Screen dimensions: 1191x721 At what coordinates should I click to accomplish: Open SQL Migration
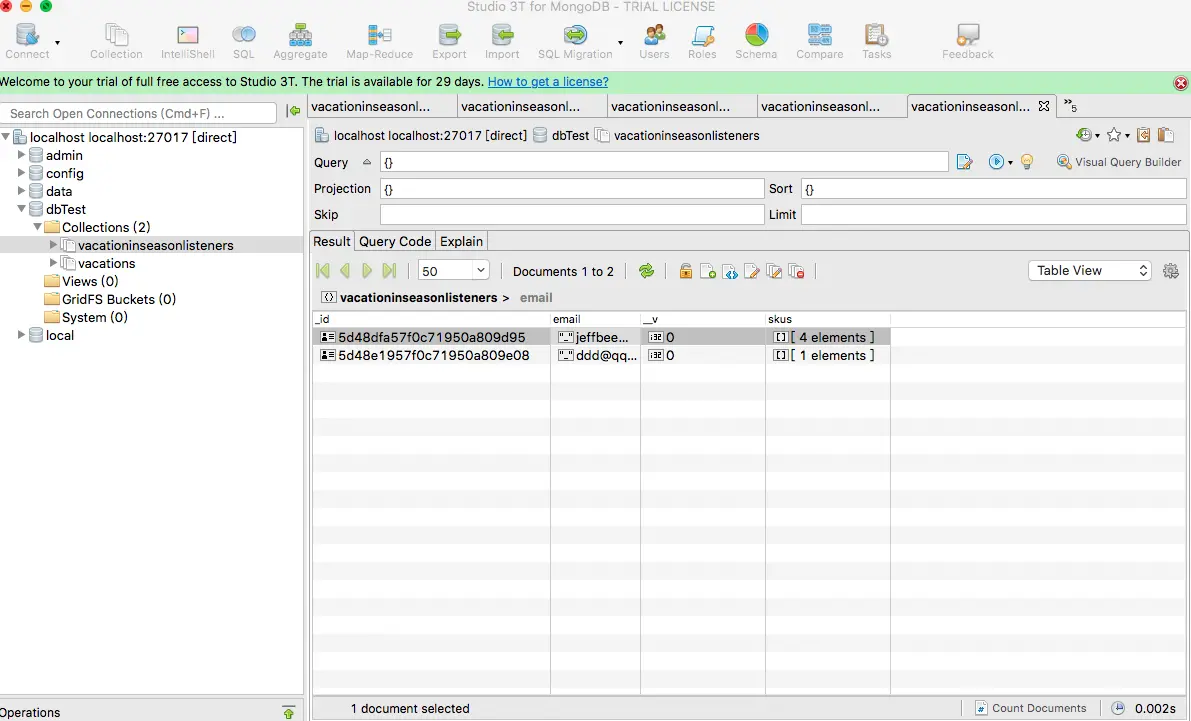click(x=575, y=41)
